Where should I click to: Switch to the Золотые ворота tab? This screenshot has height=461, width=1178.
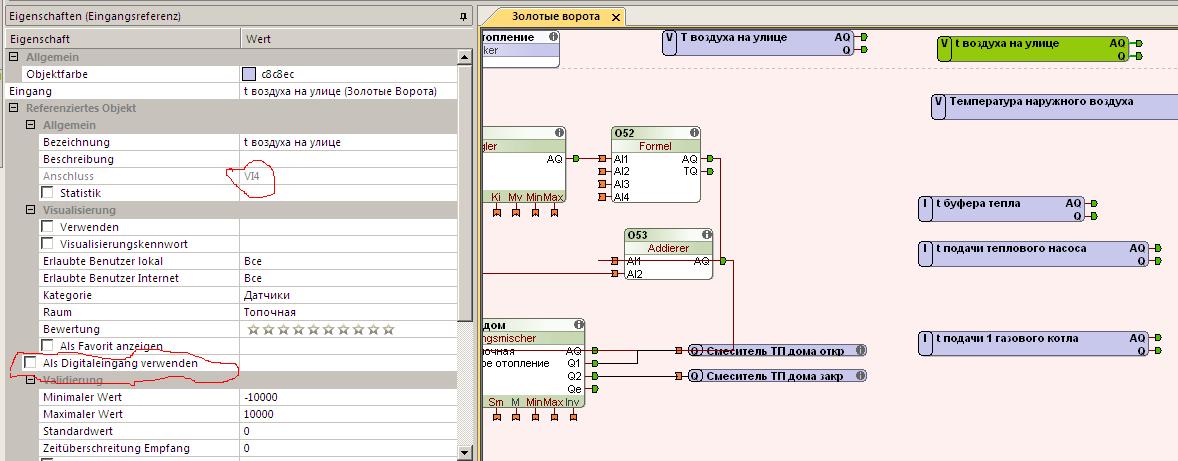[x=555, y=17]
